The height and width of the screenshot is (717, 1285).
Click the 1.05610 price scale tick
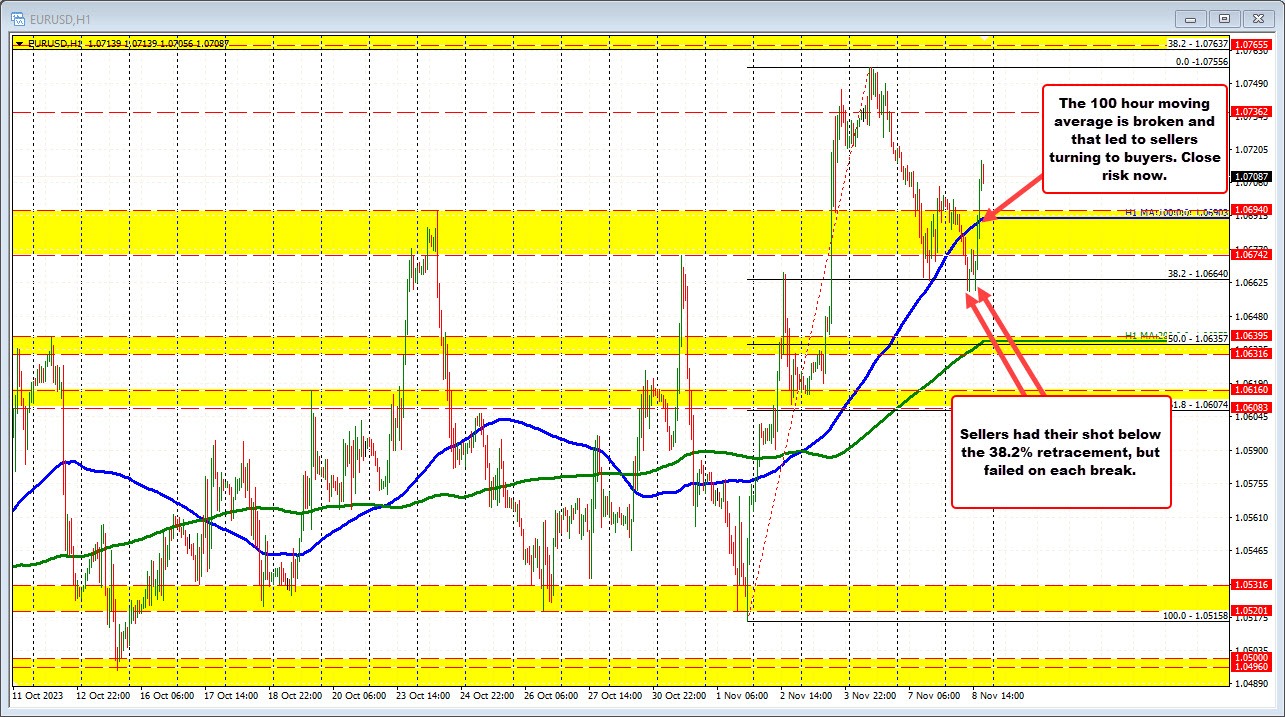point(1252,517)
